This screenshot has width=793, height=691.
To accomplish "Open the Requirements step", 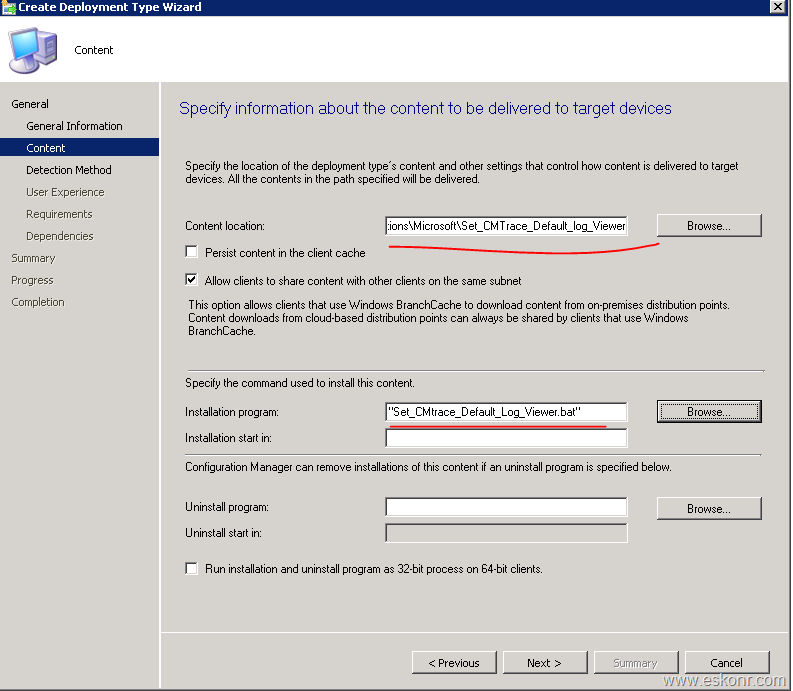I will tap(59, 214).
